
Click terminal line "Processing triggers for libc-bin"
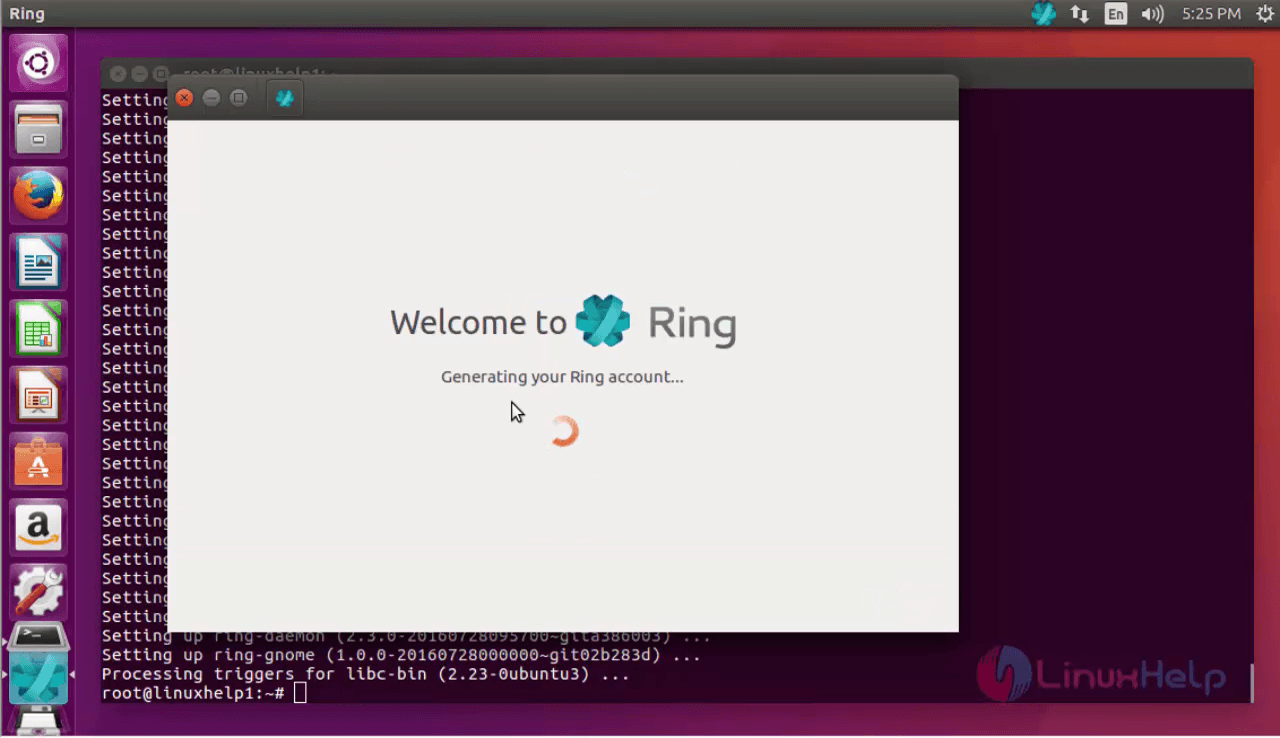click(x=366, y=674)
